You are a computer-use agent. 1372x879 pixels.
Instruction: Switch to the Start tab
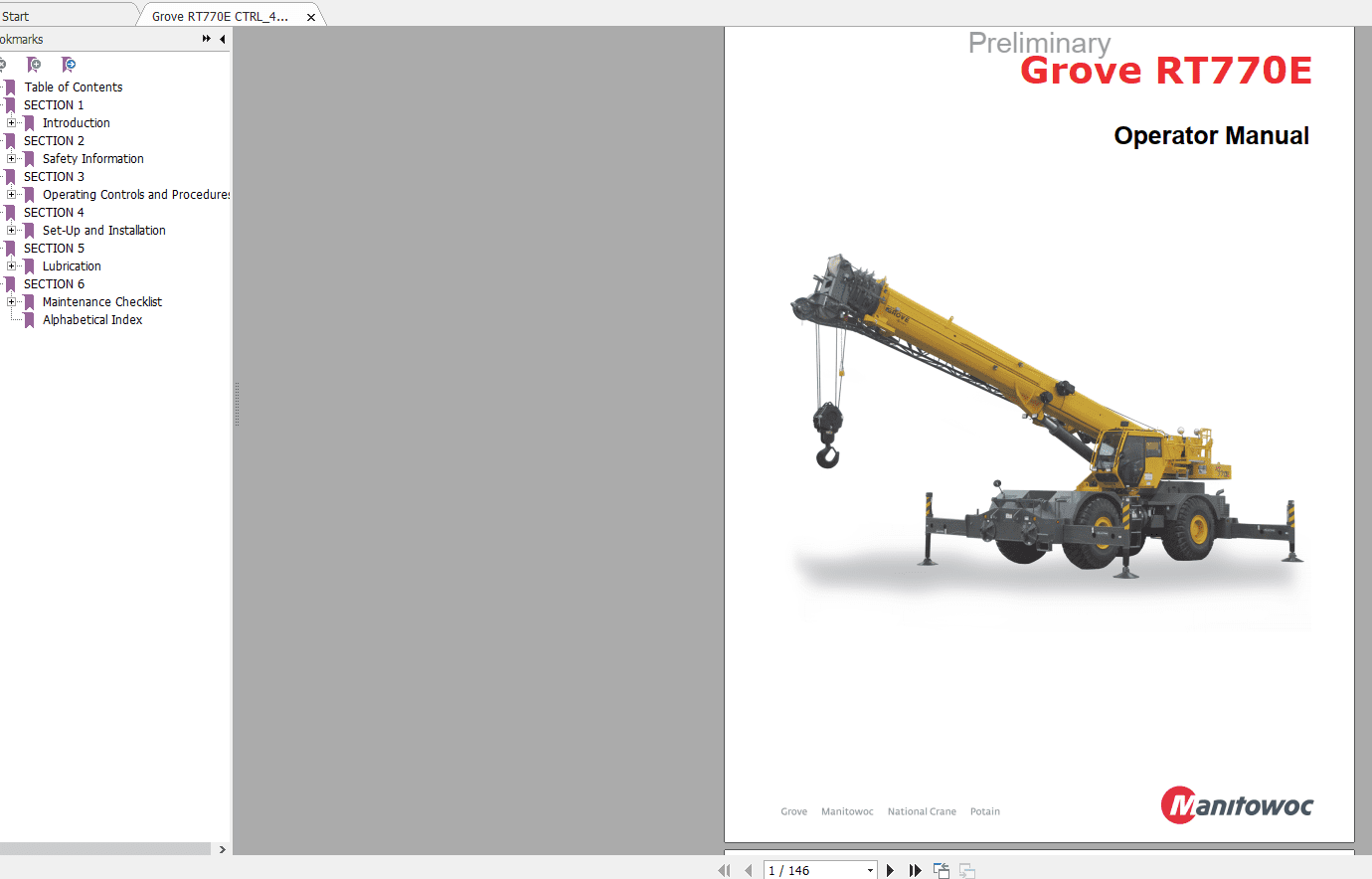point(15,15)
